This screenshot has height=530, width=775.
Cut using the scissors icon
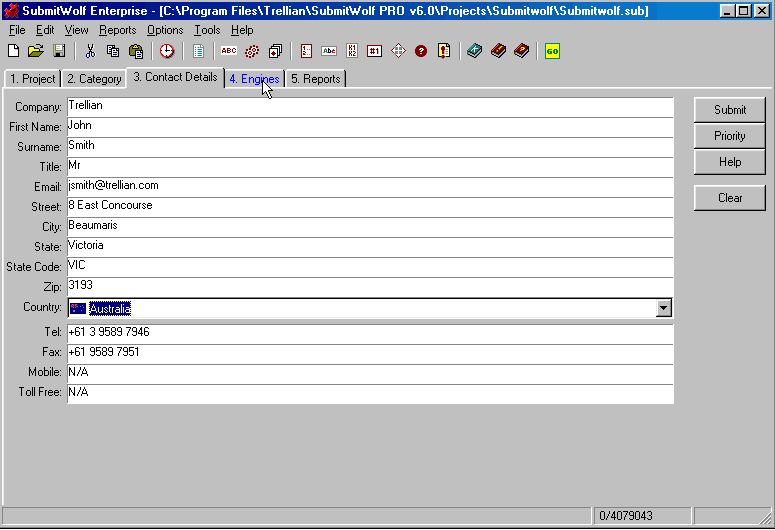tap(90, 51)
